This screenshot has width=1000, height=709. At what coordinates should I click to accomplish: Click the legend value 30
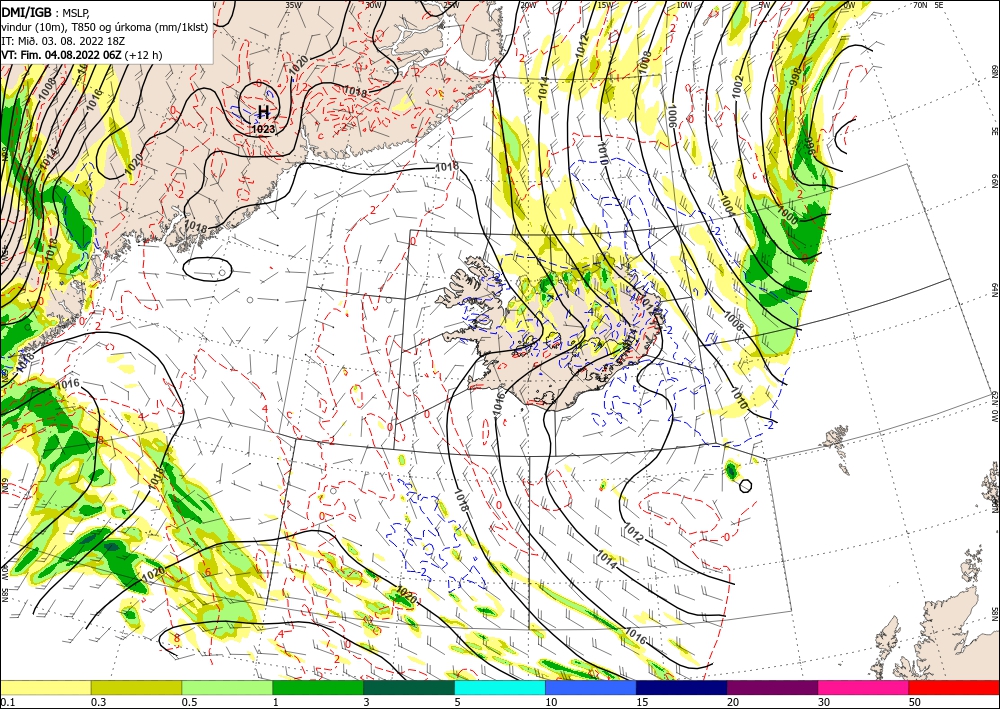tap(824, 702)
